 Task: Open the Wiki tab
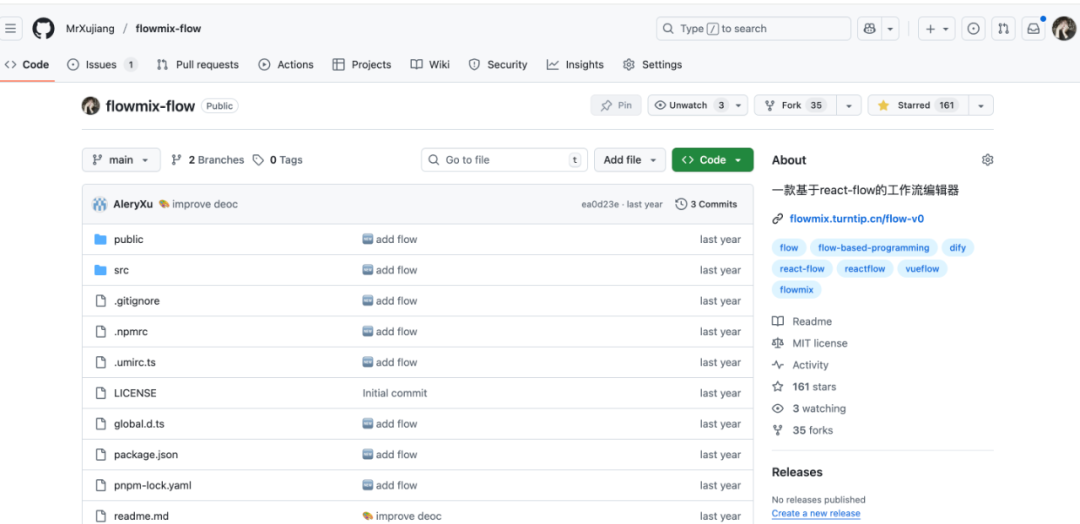tap(430, 65)
